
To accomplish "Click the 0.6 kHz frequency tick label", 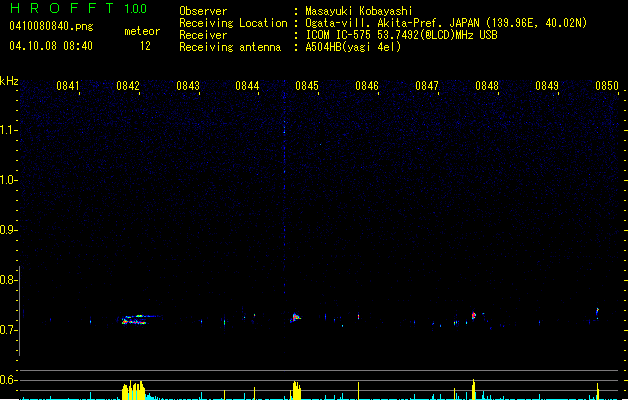I will (8, 380).
